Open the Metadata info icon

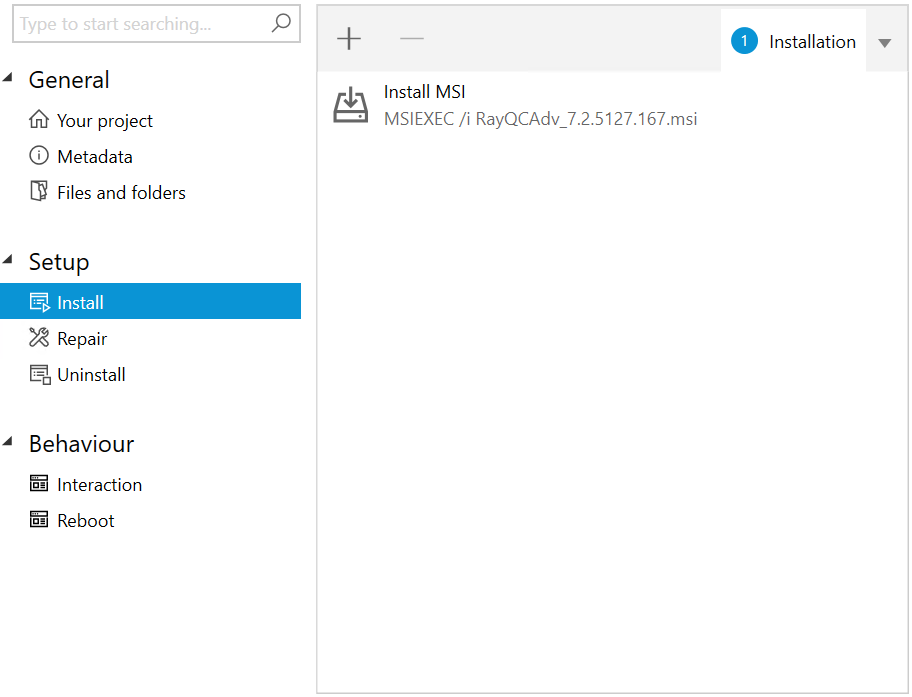pos(39,156)
